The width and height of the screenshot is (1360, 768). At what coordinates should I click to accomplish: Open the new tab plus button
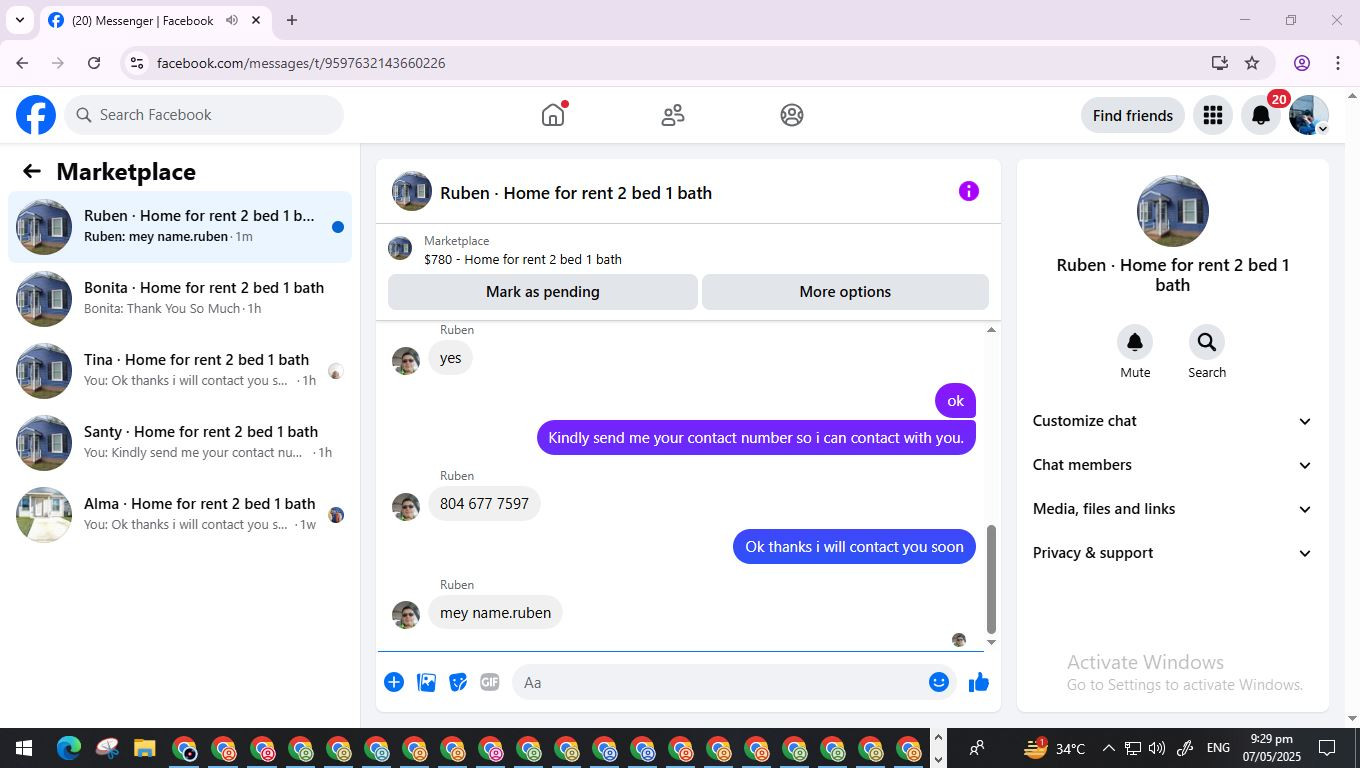(x=292, y=20)
